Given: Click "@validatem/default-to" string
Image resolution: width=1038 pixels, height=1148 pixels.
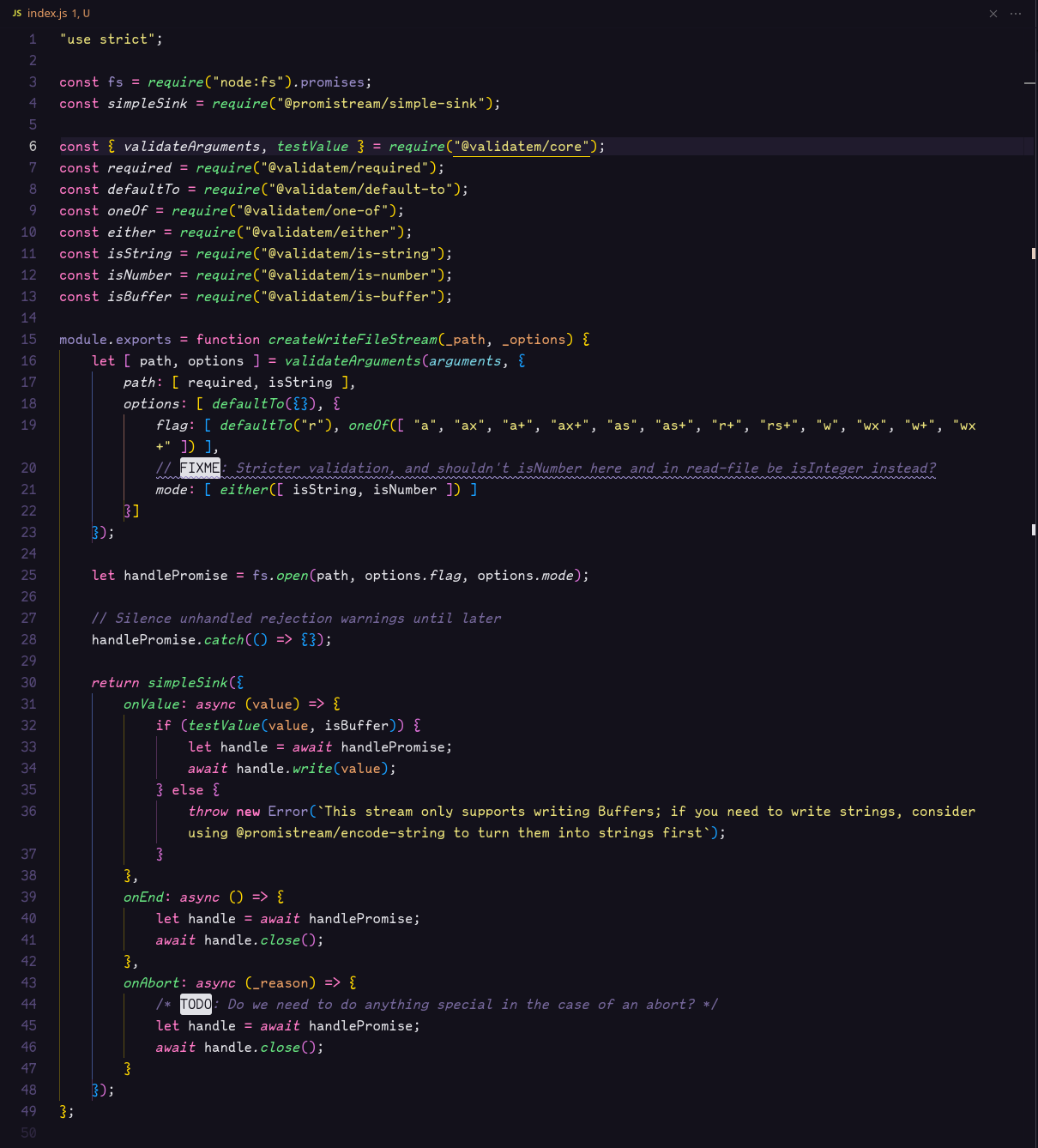Looking at the screenshot, I should 360,189.
